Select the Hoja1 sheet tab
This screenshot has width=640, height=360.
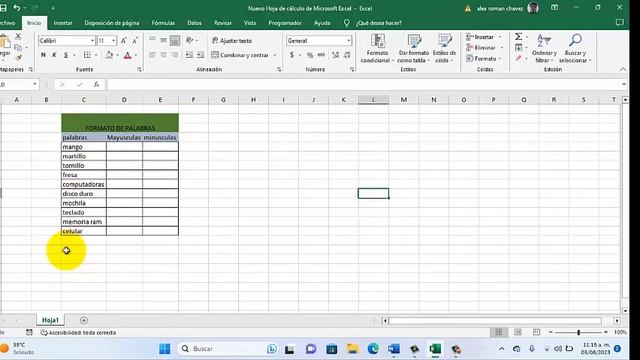tap(50, 320)
